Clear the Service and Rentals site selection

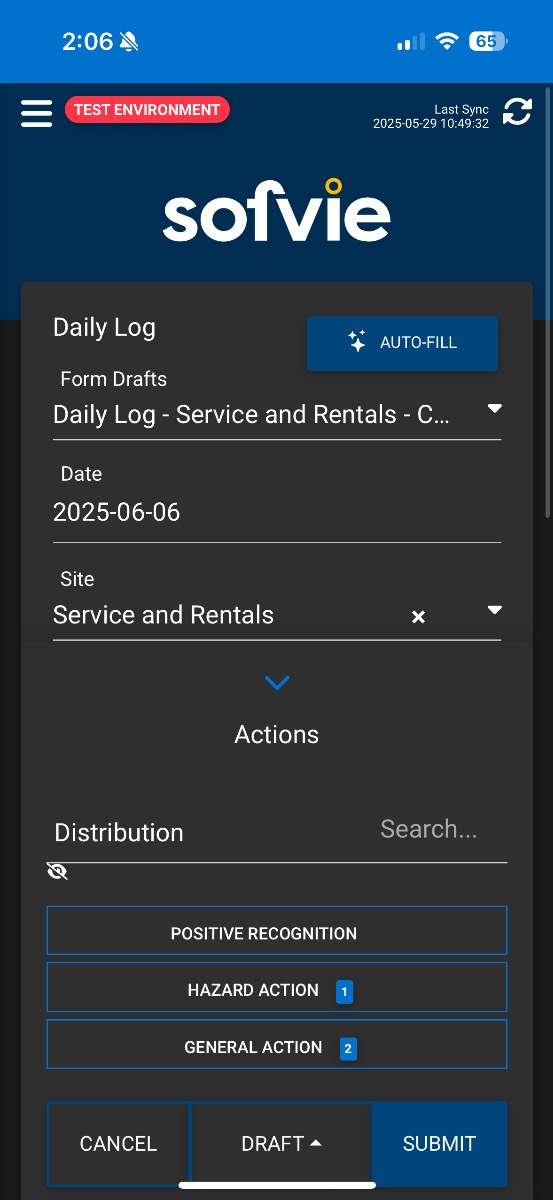click(419, 617)
